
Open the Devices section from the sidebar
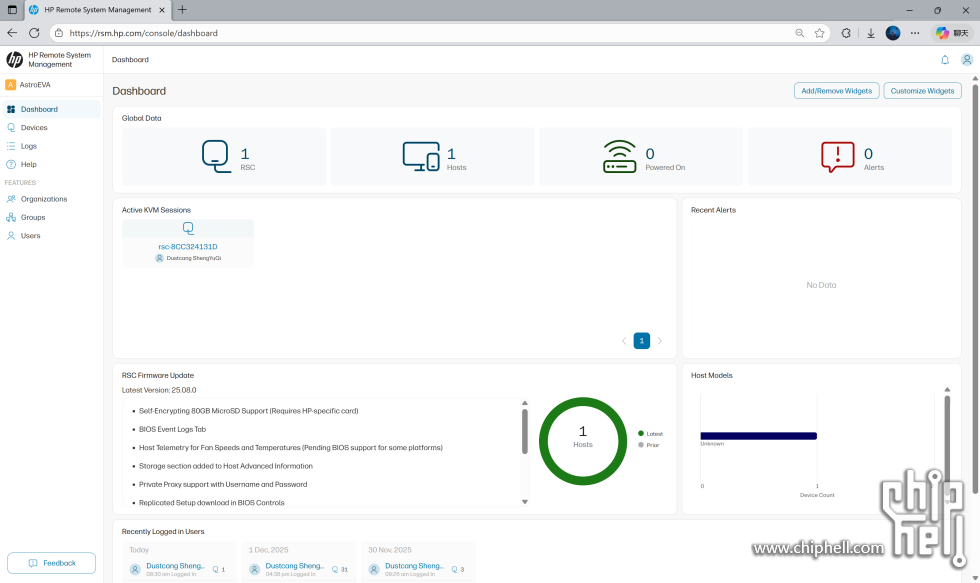tap(38, 127)
